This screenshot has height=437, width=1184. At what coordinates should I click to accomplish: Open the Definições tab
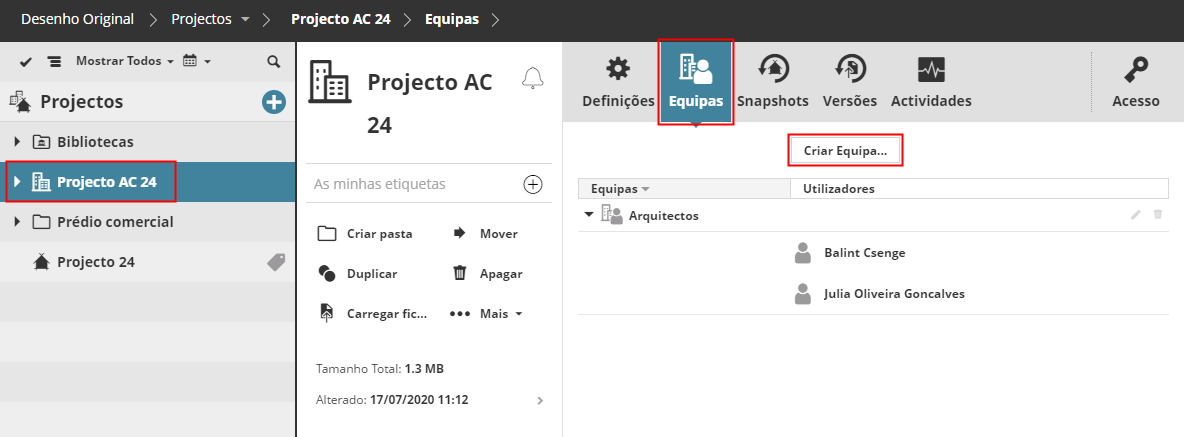(618, 82)
